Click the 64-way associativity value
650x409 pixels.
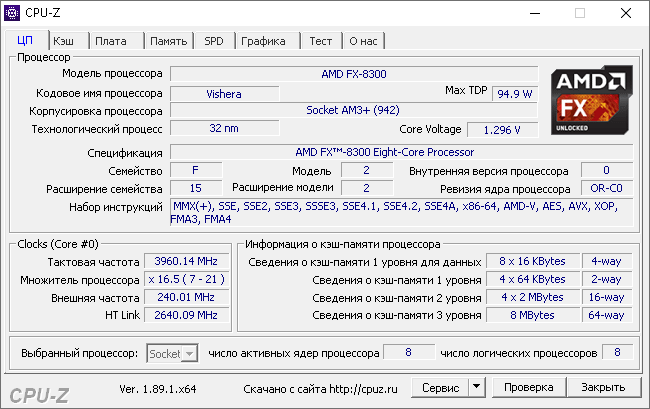[607, 315]
